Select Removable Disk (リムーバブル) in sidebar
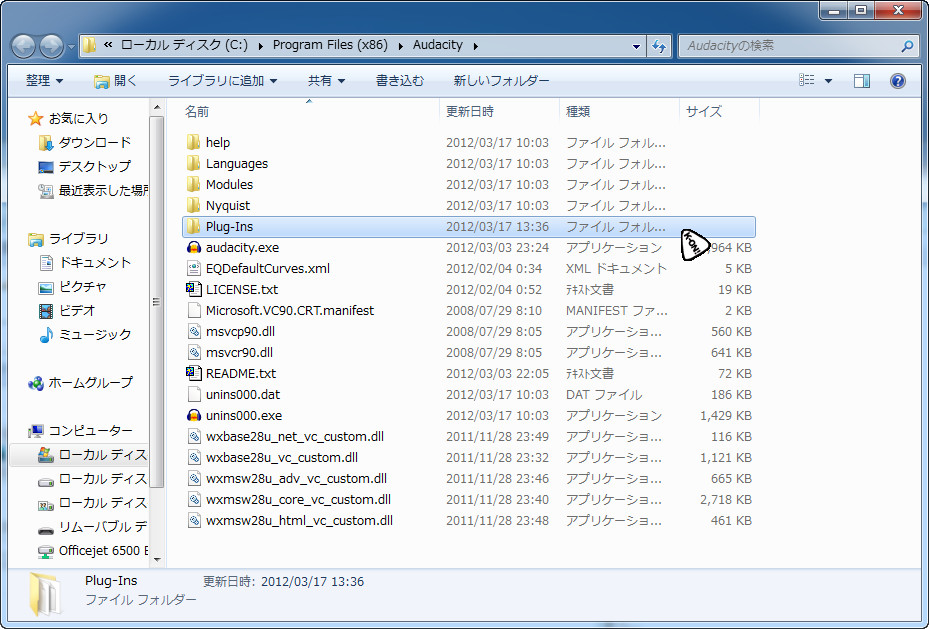Image resolution: width=929 pixels, height=629 pixels. 92,527
